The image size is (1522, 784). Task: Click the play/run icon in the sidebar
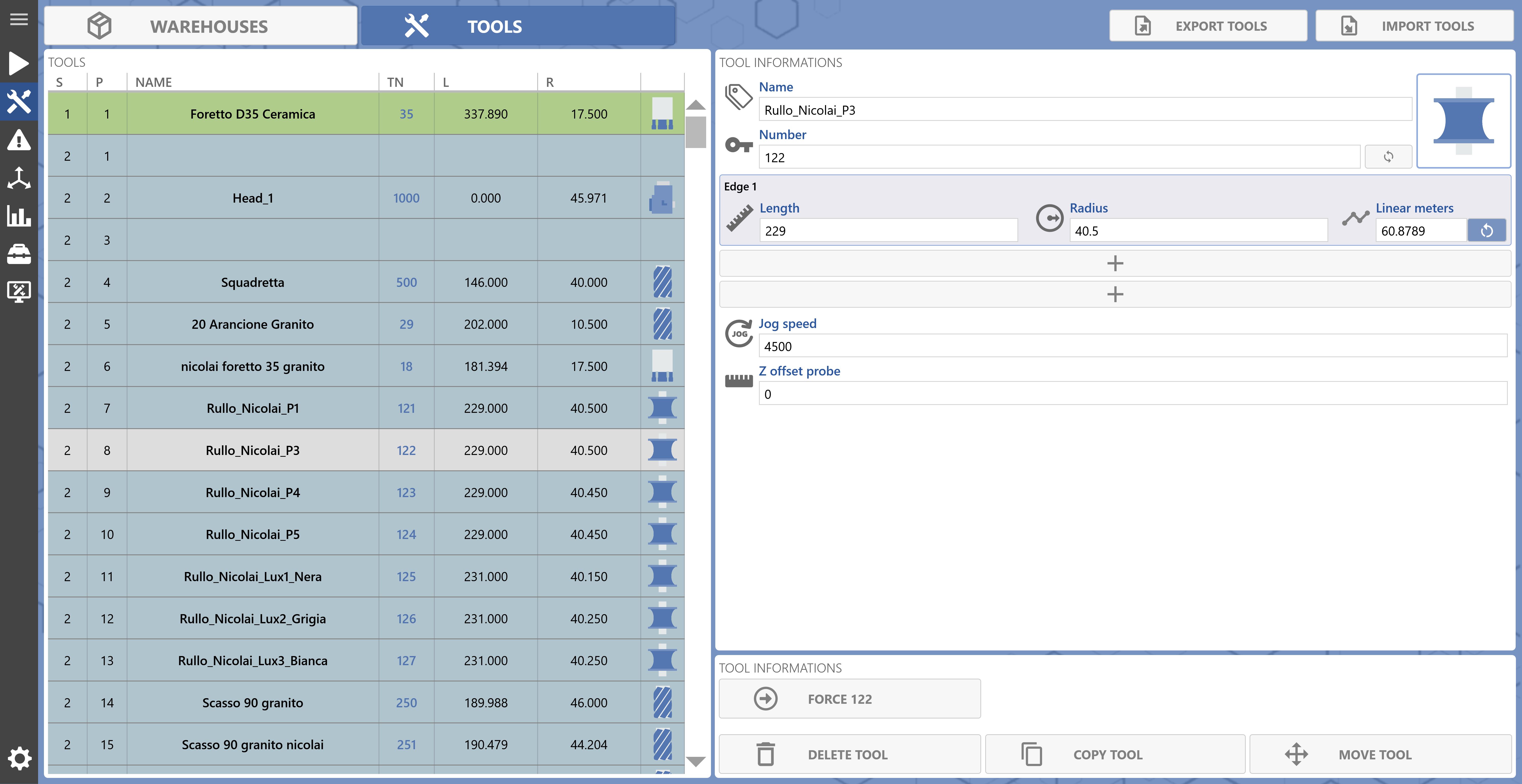(19, 63)
